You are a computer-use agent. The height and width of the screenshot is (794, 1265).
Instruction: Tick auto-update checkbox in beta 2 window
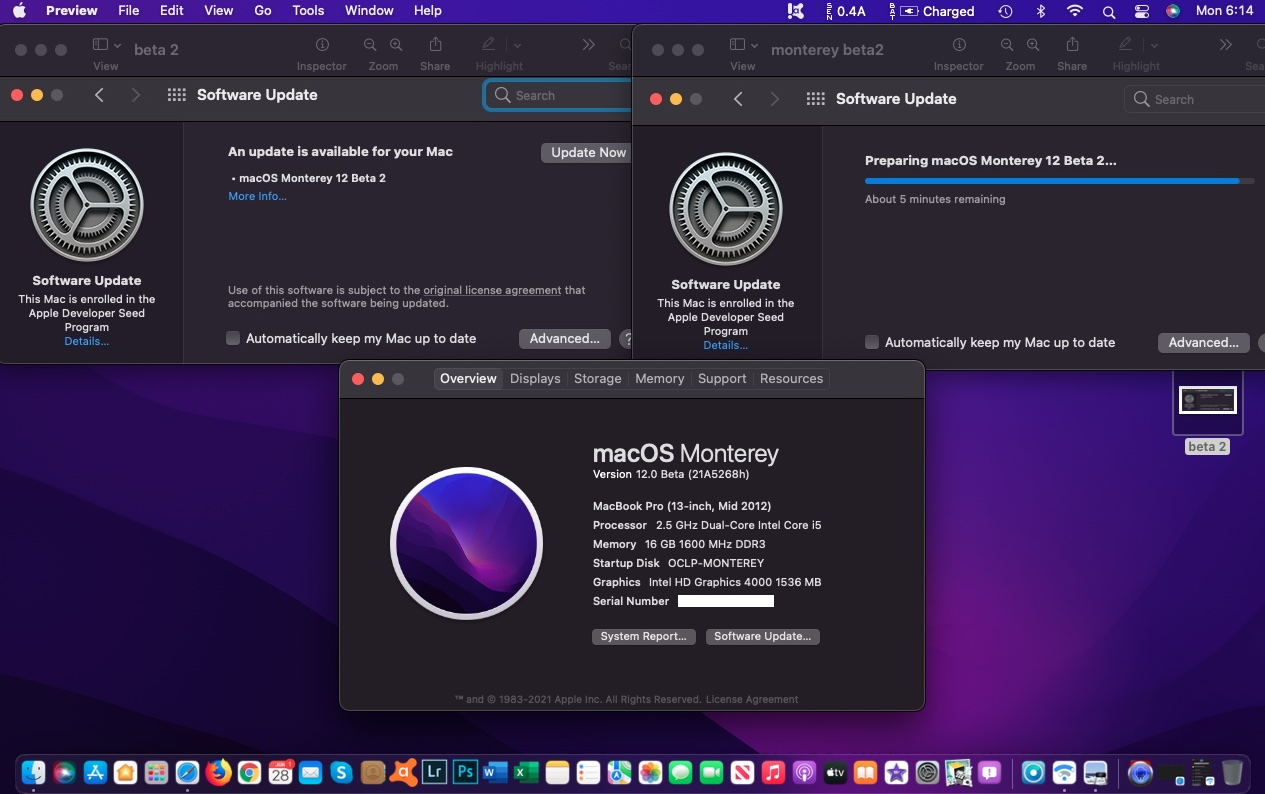(x=233, y=338)
